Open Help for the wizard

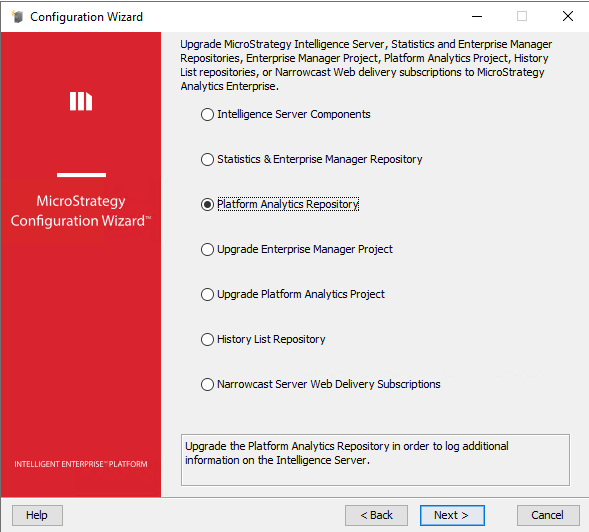[37, 515]
